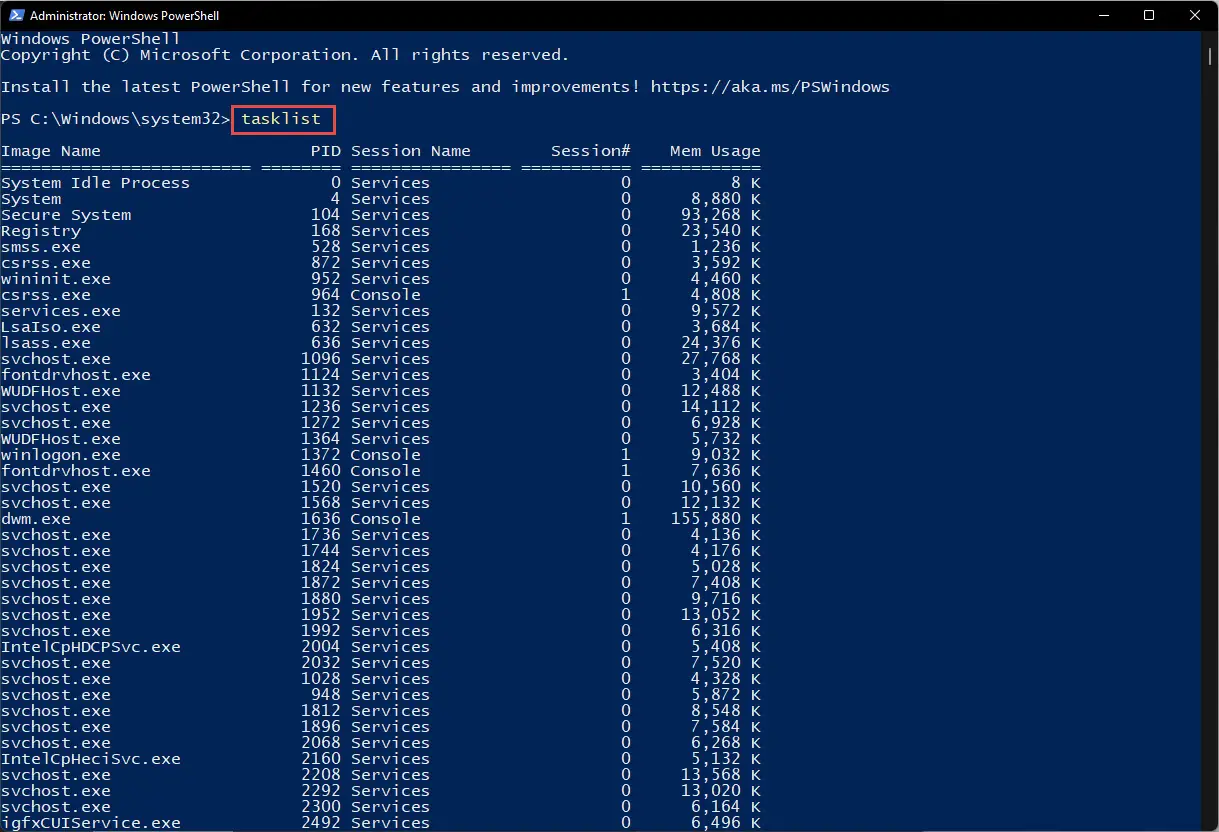Viewport: 1219px width, 832px height.
Task: Click the memory usage '24,376 K'
Action: pos(721,343)
